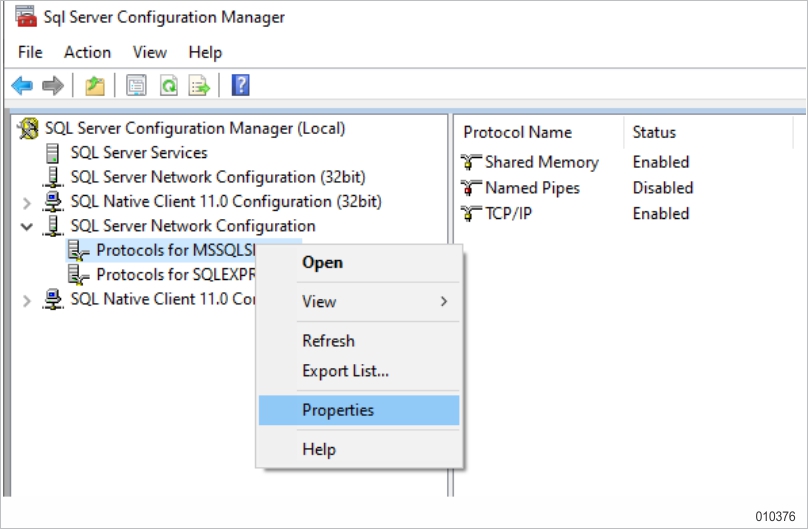Open the Action menu
808x529 pixels.
[x=88, y=53]
